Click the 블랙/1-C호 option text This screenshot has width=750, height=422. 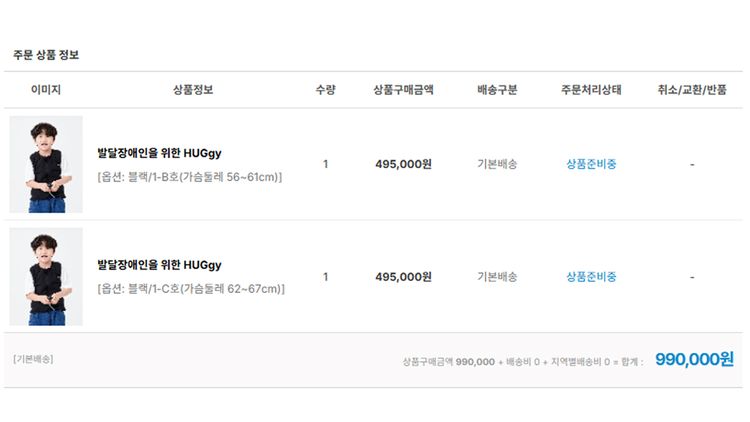(190, 289)
